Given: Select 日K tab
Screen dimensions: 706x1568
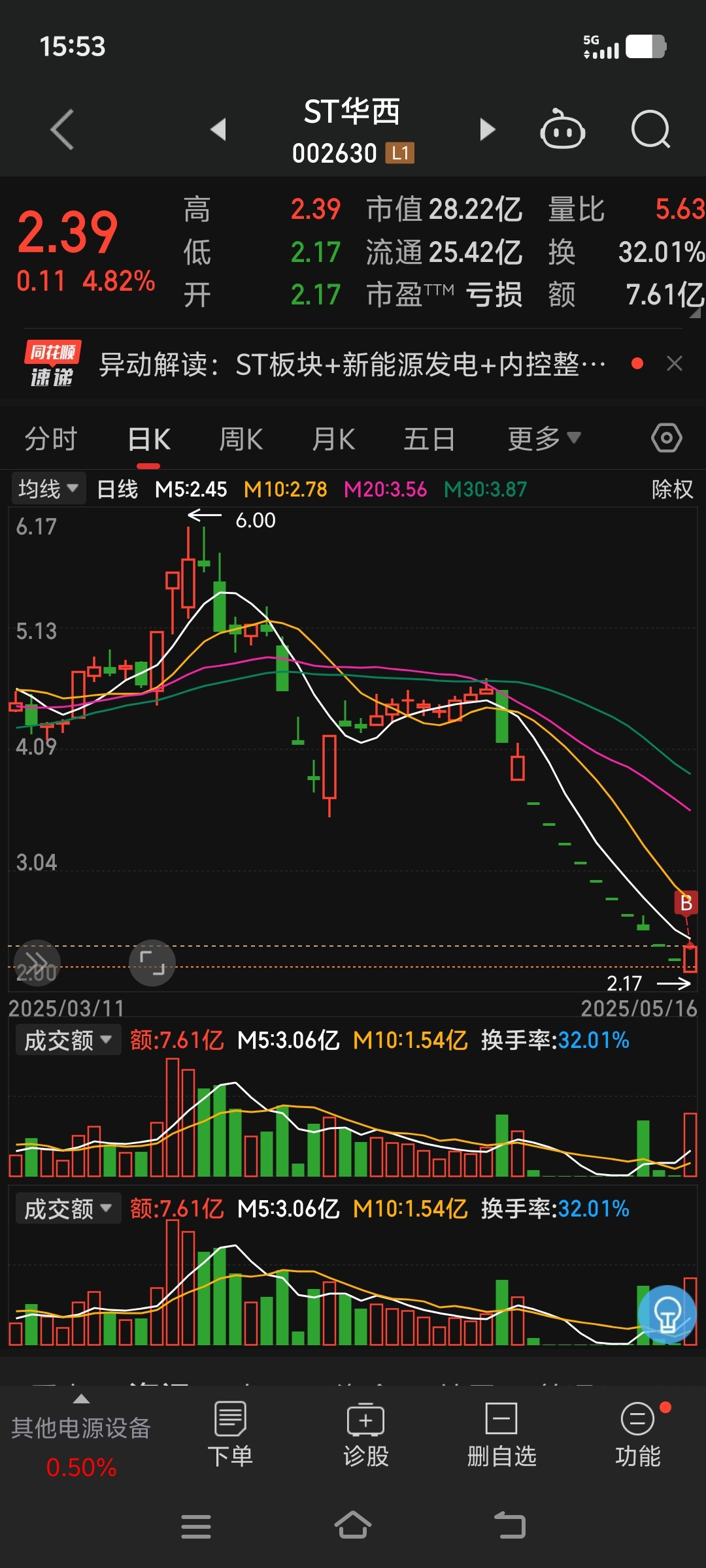Looking at the screenshot, I should coord(149,439).
